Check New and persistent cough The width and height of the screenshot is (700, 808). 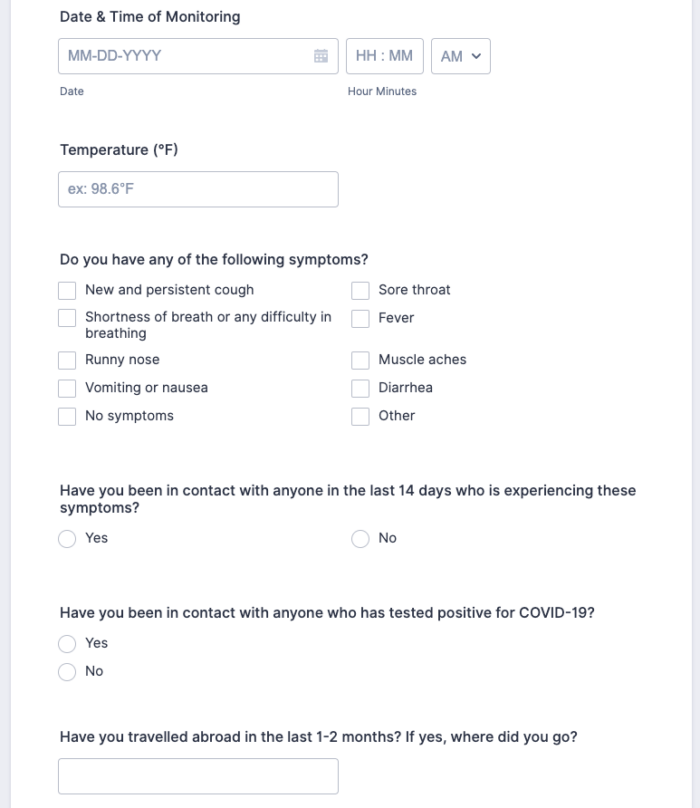click(x=67, y=290)
